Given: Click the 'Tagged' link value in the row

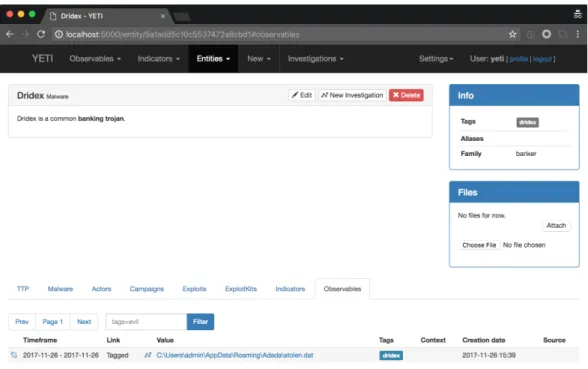Looking at the screenshot, I should pos(117,355).
